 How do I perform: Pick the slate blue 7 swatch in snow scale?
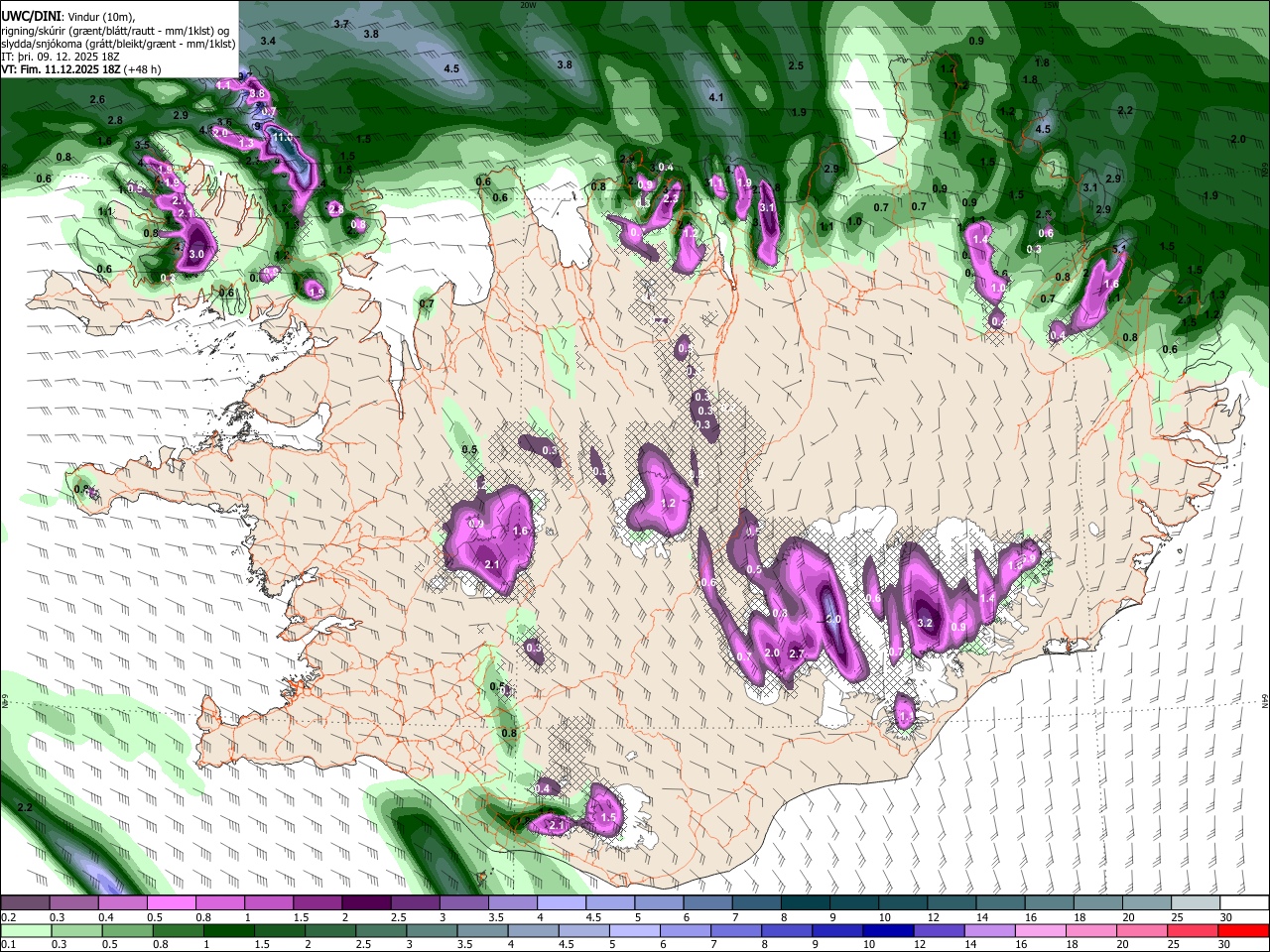[x=756, y=902]
